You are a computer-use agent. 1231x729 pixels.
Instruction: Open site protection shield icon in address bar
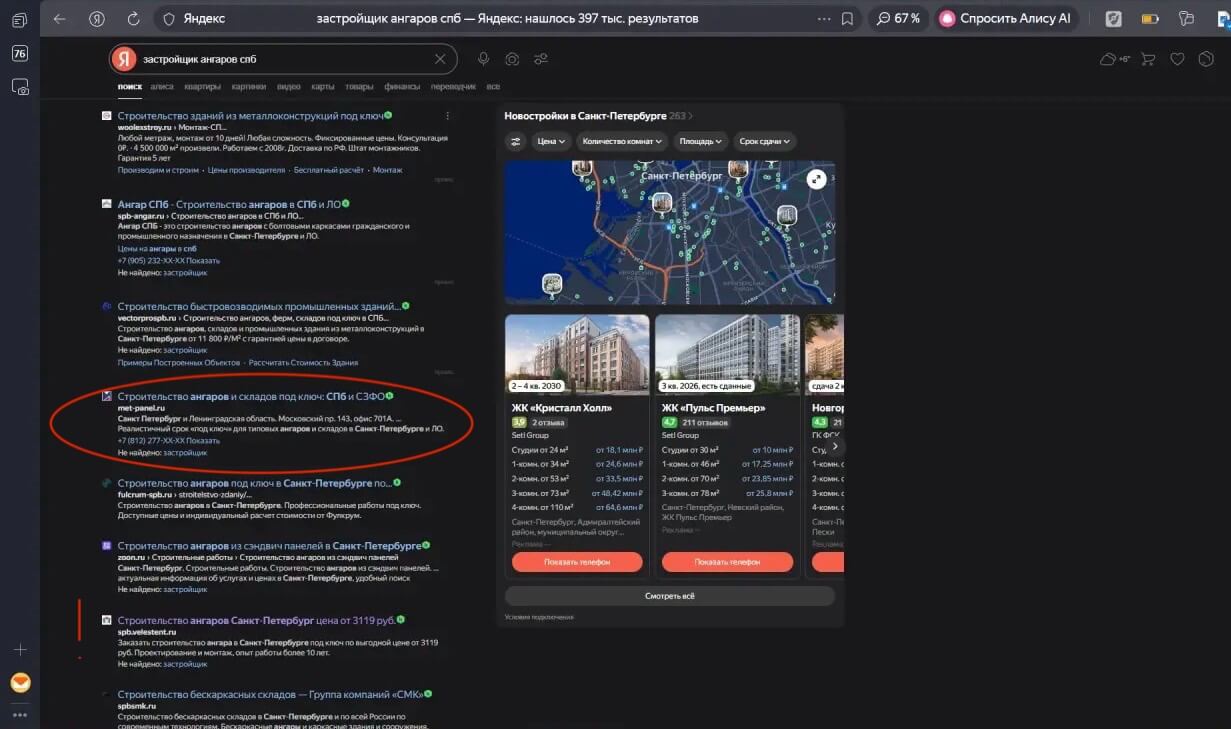[x=169, y=19]
